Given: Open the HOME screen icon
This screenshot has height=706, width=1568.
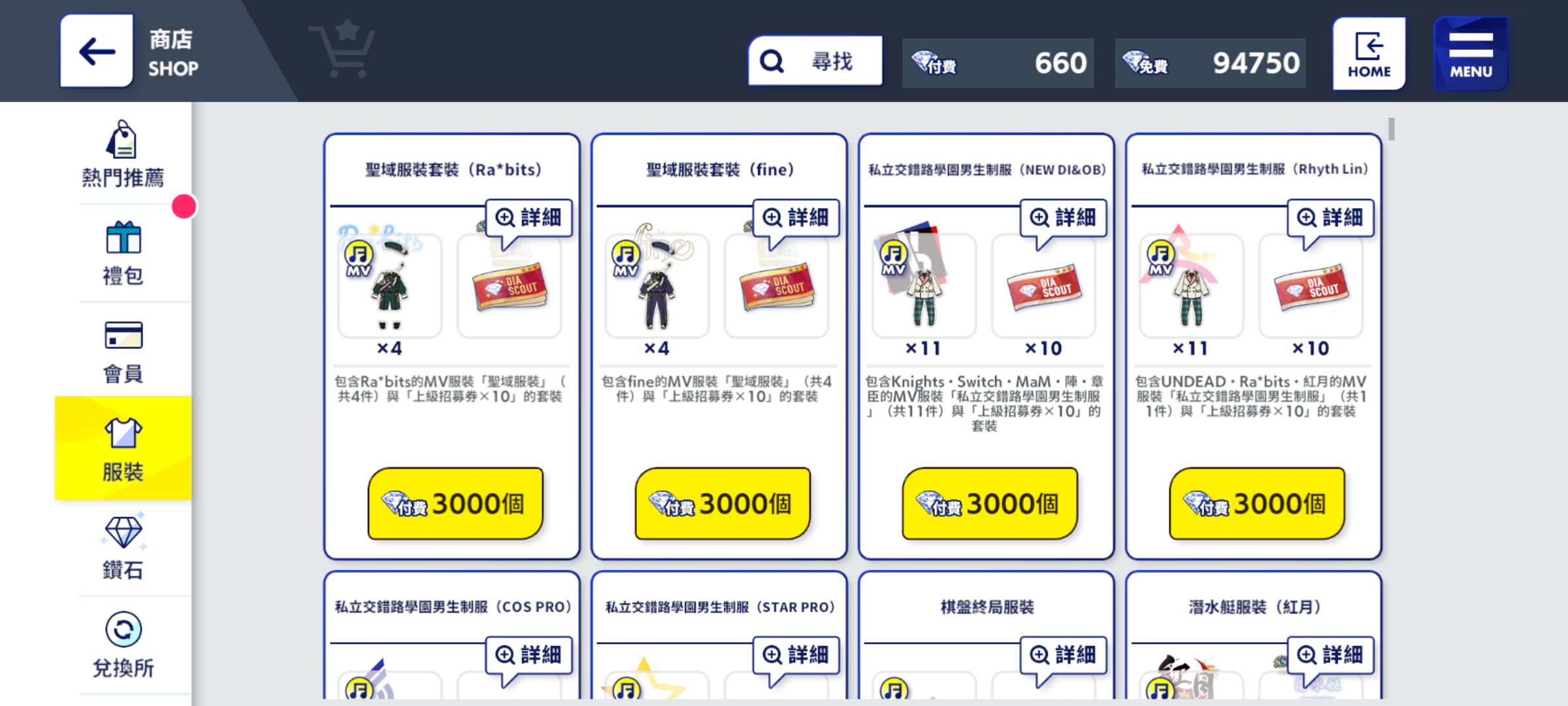Looking at the screenshot, I should tap(1369, 54).
